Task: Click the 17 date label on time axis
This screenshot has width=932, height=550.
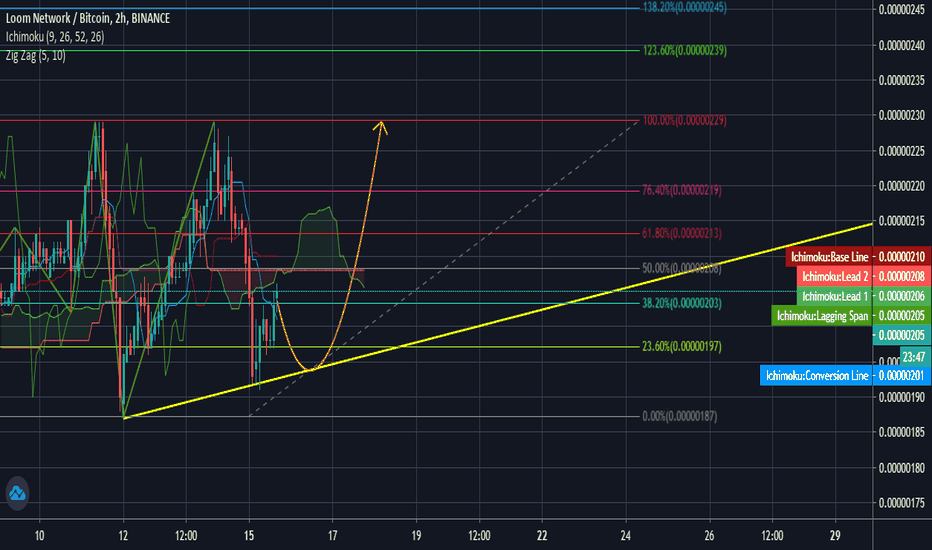Action: 332,536
